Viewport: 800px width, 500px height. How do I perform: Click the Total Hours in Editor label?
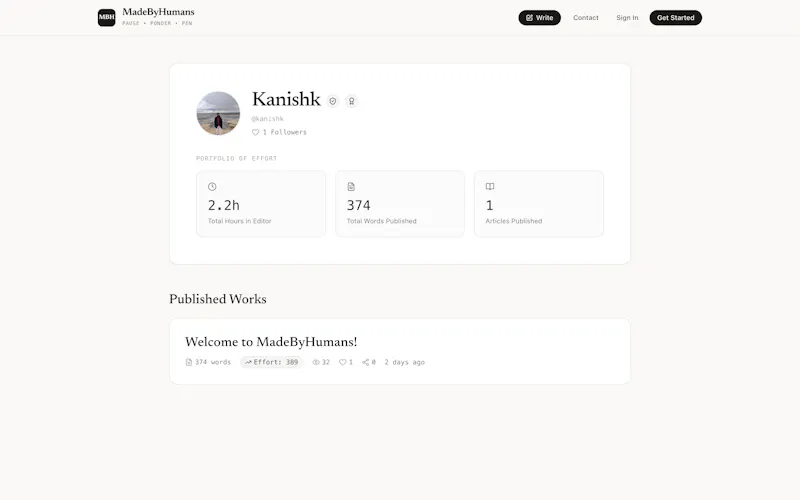240,221
